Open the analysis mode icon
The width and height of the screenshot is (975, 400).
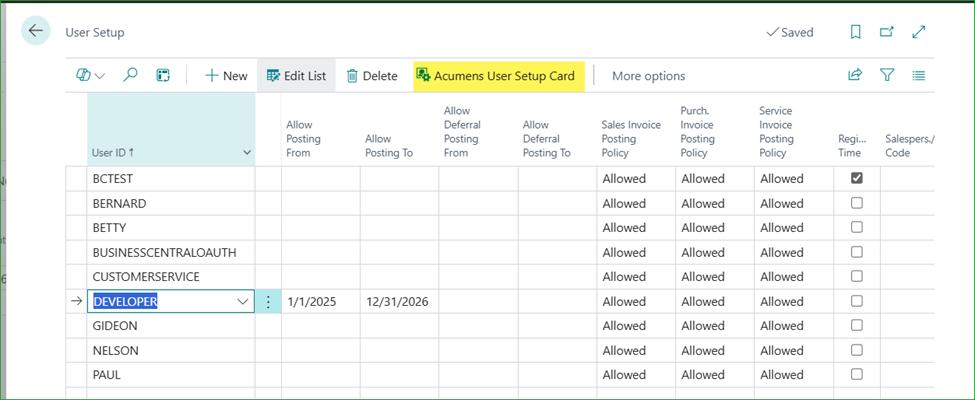[x=163, y=75]
